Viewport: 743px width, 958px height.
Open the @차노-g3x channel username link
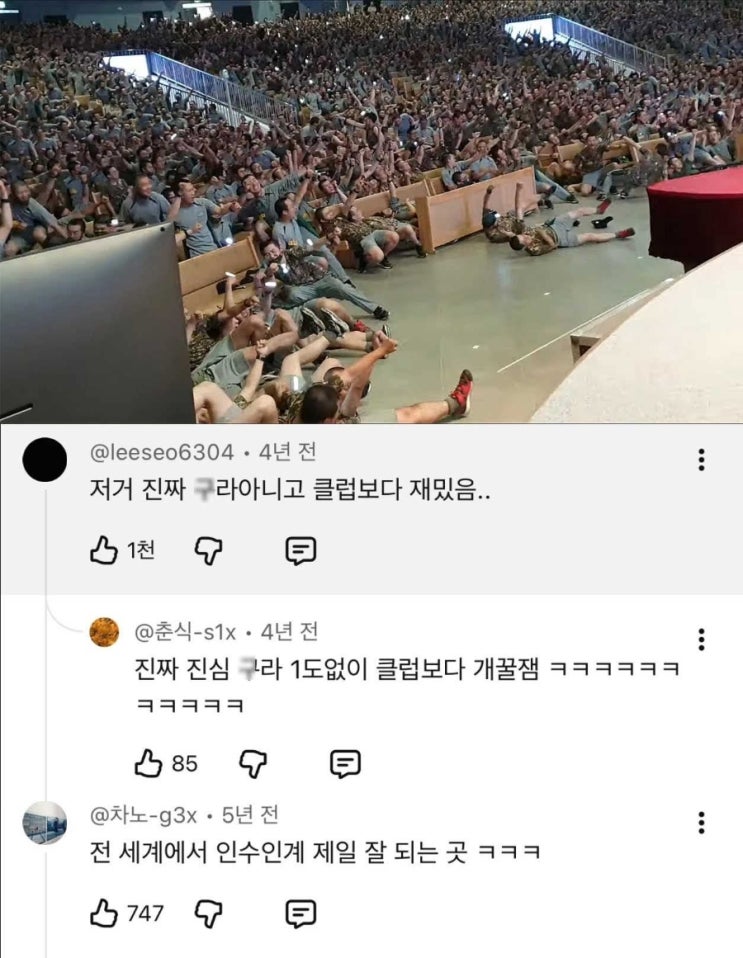point(144,815)
